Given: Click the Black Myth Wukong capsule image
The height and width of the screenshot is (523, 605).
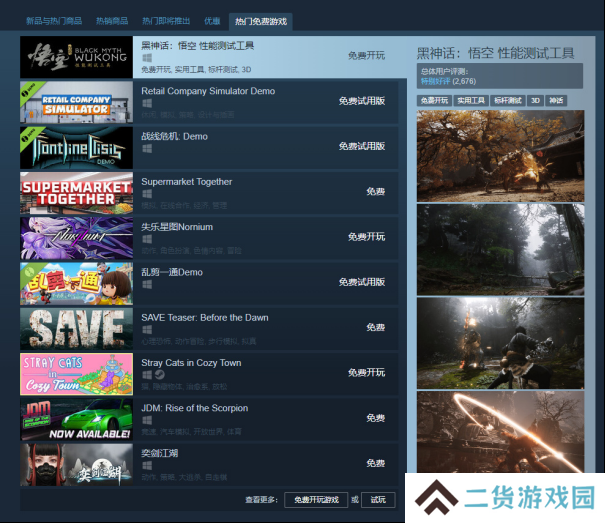Looking at the screenshot, I should click(x=76, y=57).
